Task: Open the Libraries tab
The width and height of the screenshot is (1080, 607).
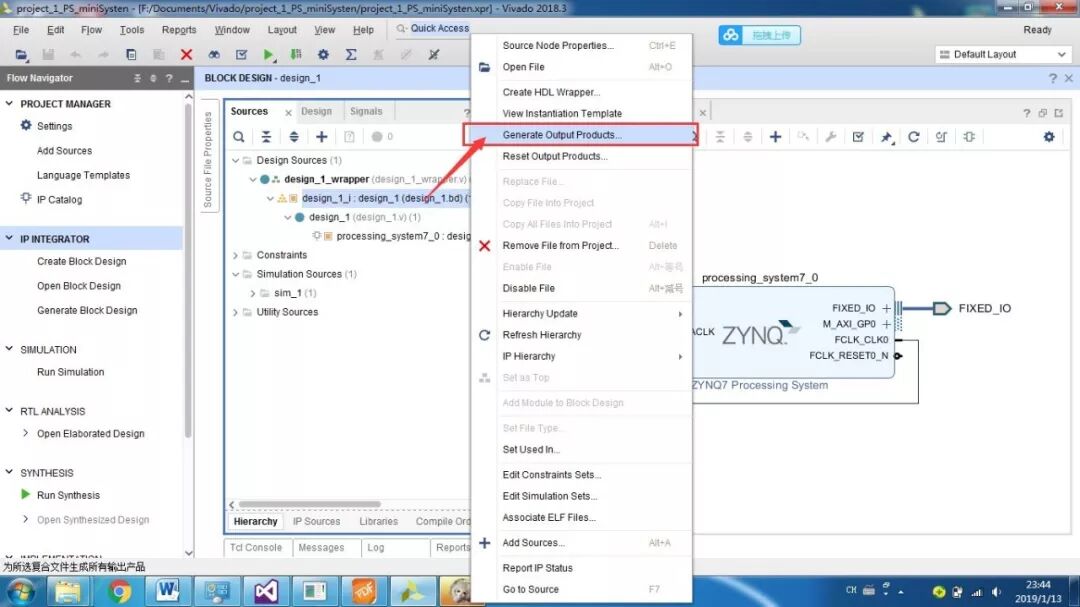Action: coord(378,522)
